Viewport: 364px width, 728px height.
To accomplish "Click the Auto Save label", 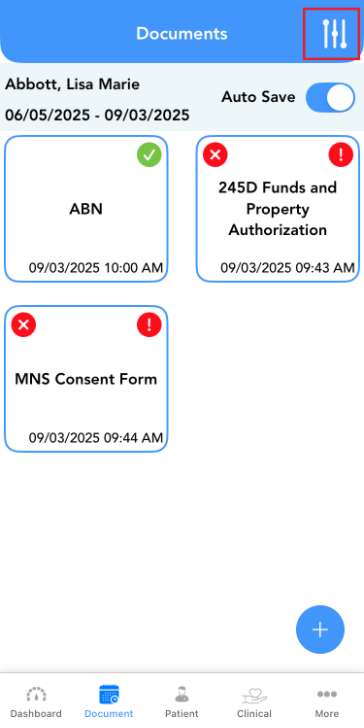I will 258,97.
